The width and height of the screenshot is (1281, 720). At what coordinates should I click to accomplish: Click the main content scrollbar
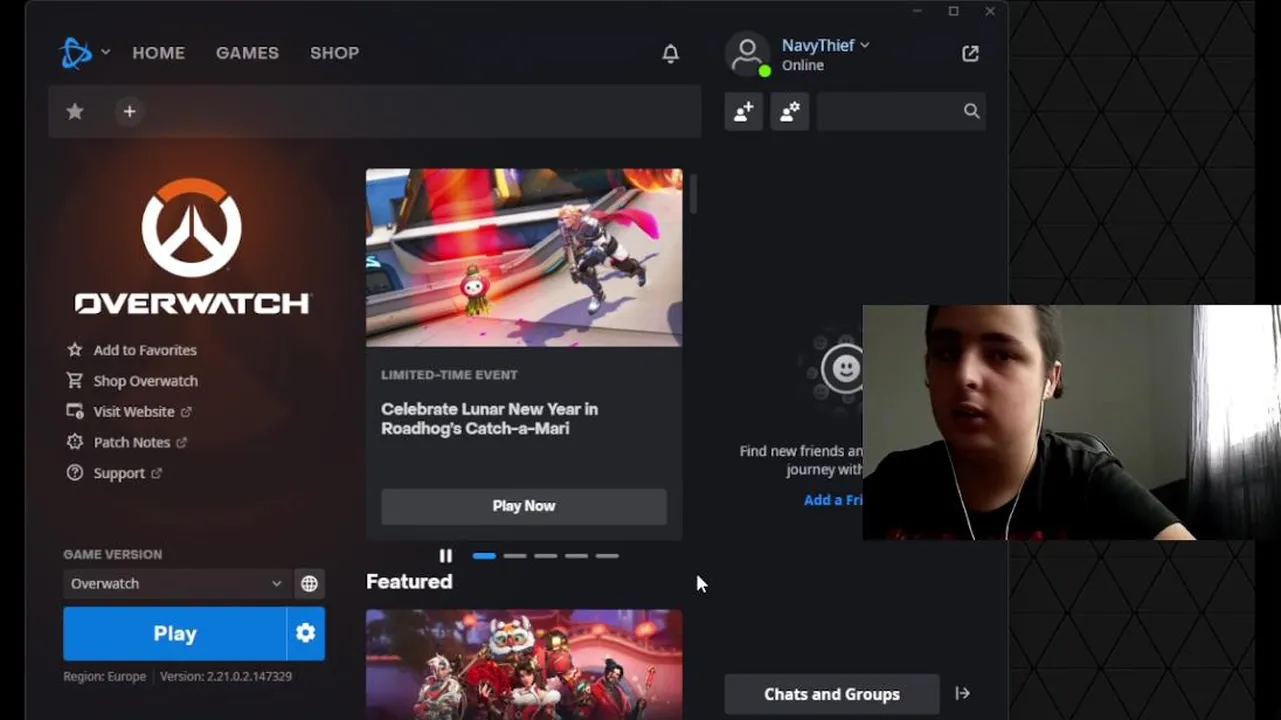pos(693,193)
